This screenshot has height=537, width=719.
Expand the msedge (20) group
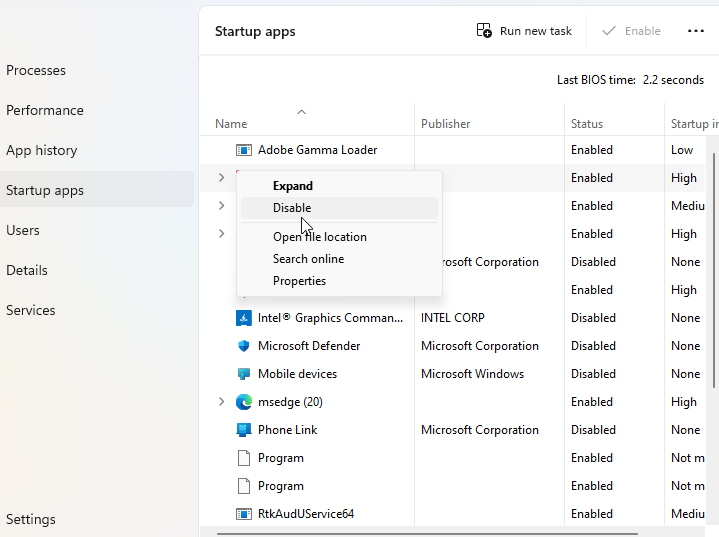point(221,402)
